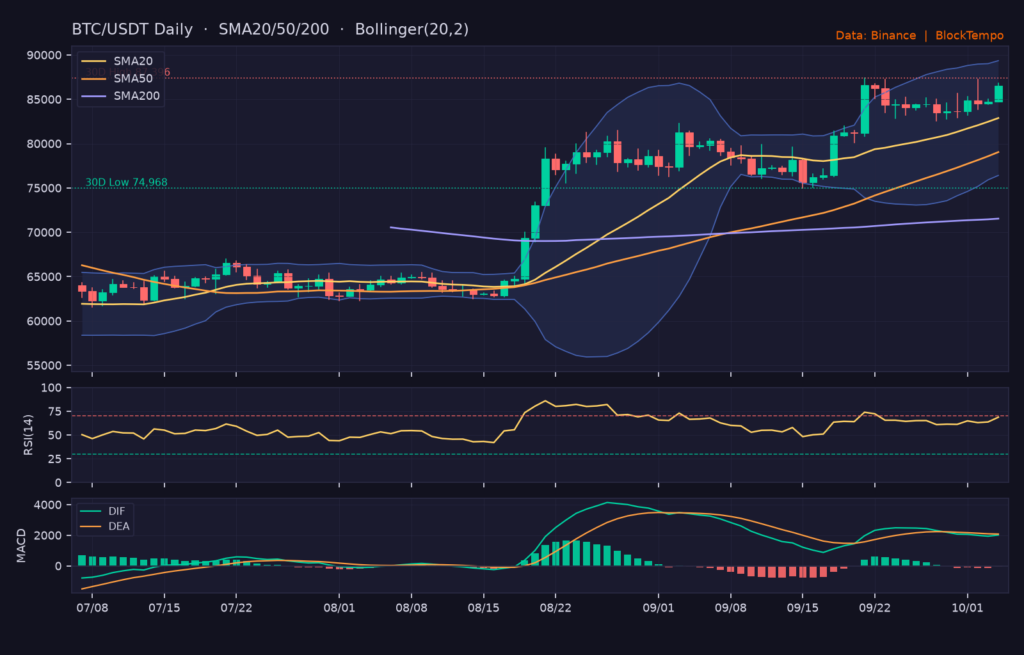
Task: Click the 85000 price axis label
Action: [44, 100]
